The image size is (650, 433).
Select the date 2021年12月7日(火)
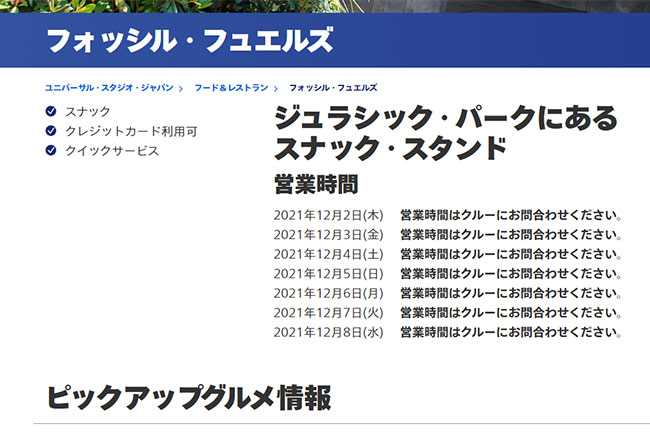pyautogui.click(x=328, y=313)
